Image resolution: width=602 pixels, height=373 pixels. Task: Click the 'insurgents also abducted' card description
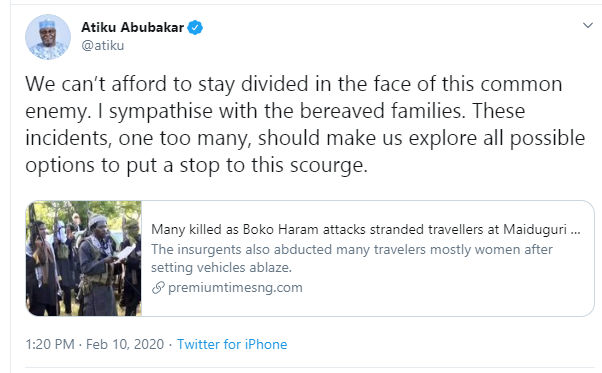click(x=352, y=249)
